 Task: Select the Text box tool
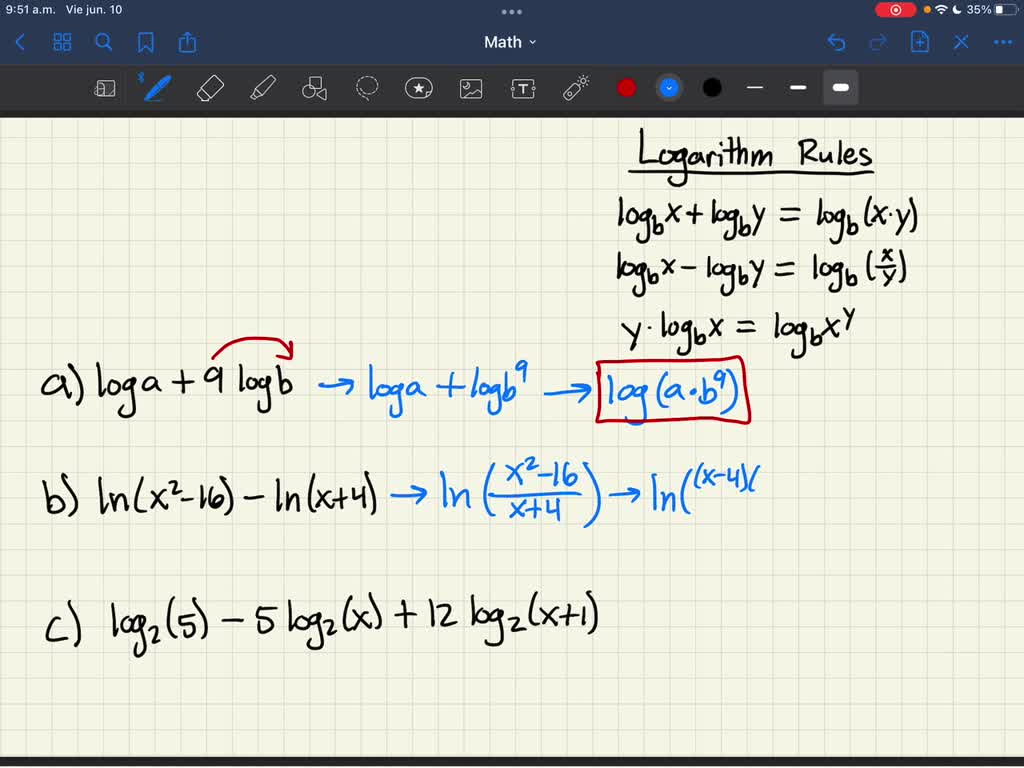pos(522,88)
